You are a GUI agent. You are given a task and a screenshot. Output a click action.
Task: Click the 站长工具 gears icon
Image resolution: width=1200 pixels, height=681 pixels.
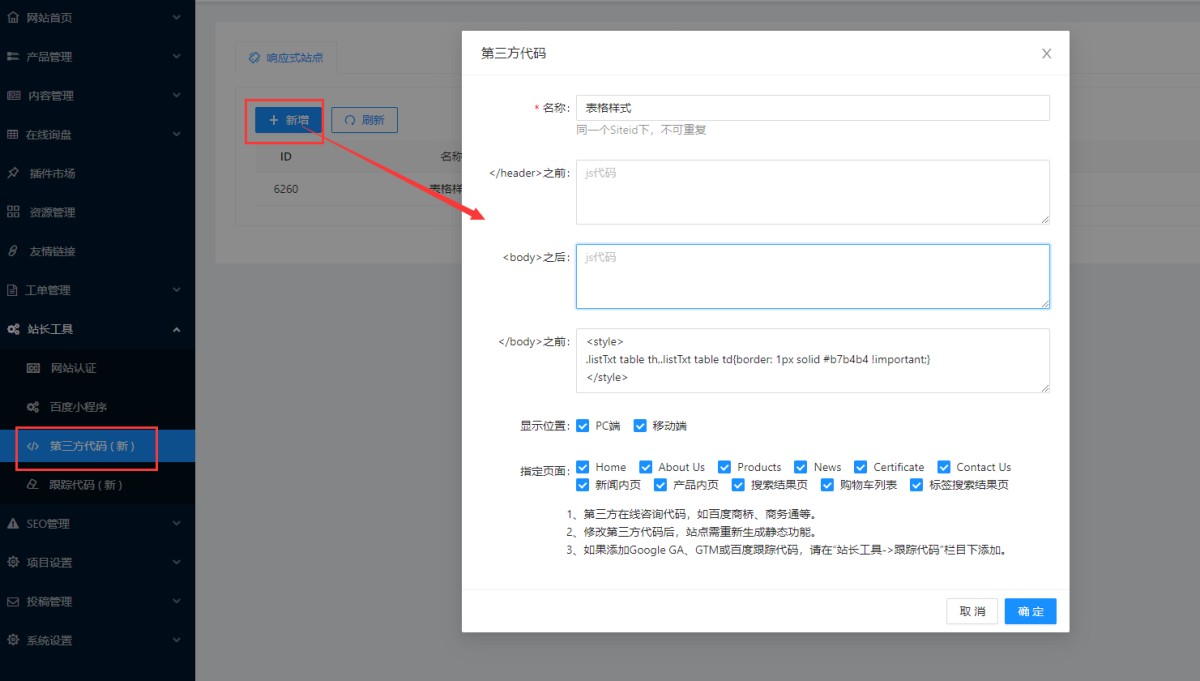click(x=13, y=329)
